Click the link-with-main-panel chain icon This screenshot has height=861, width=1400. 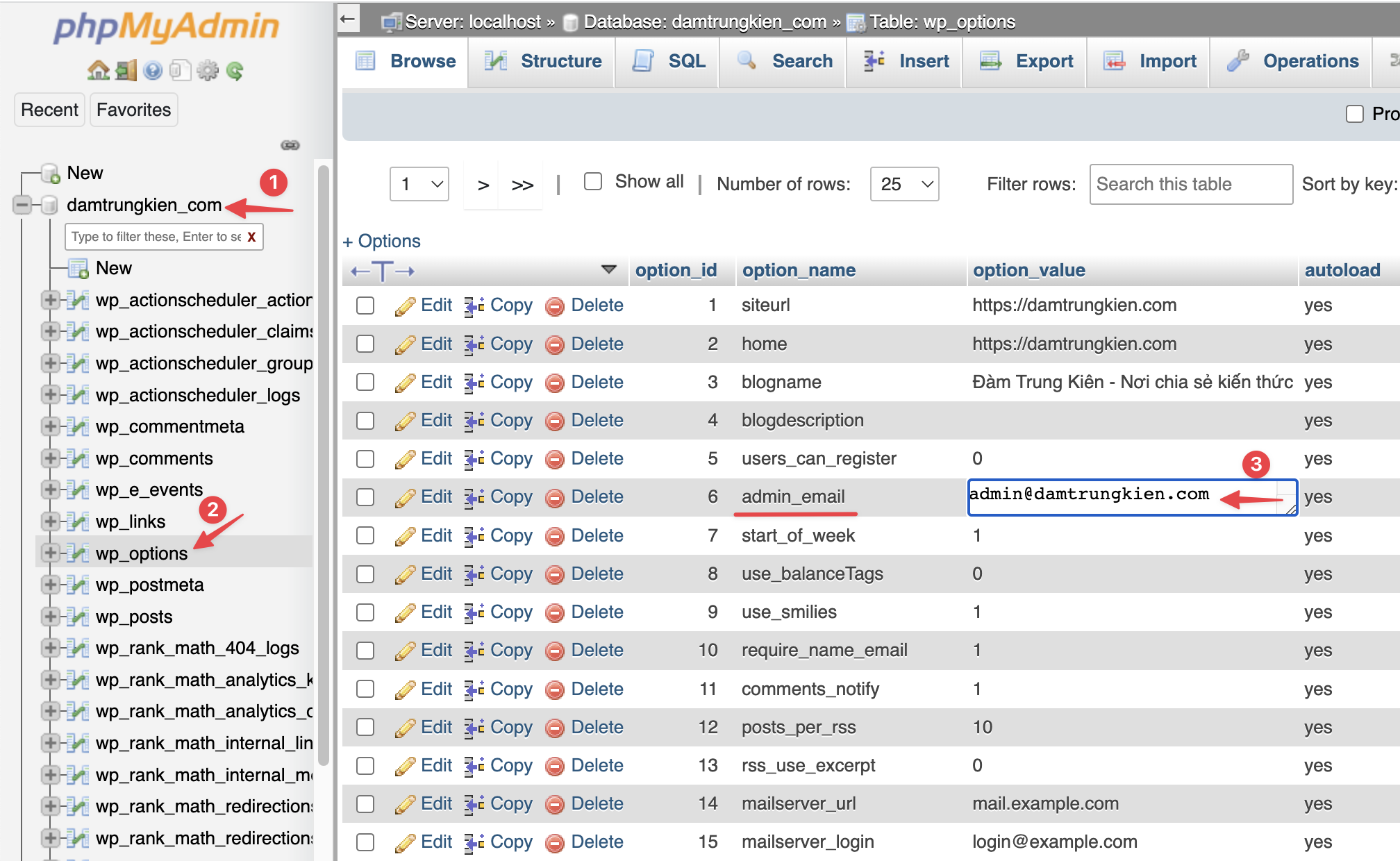coord(290,145)
